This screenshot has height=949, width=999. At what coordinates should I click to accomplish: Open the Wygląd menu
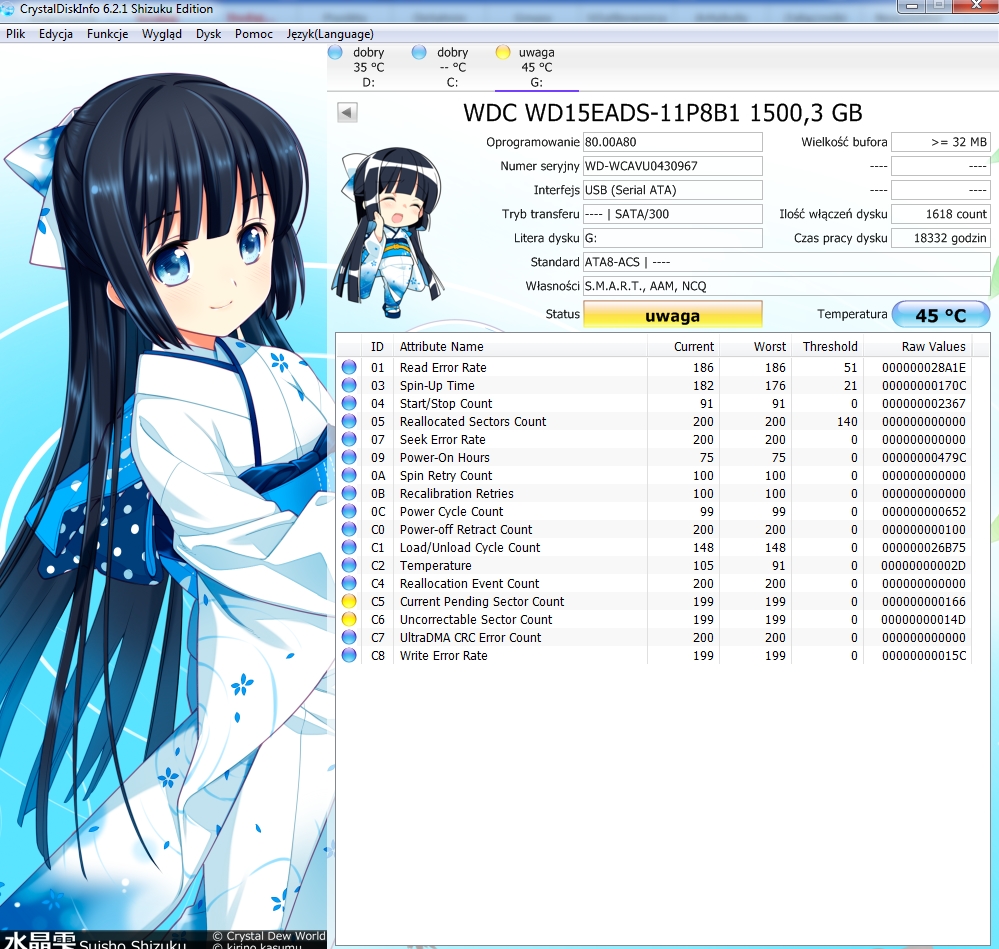click(161, 34)
